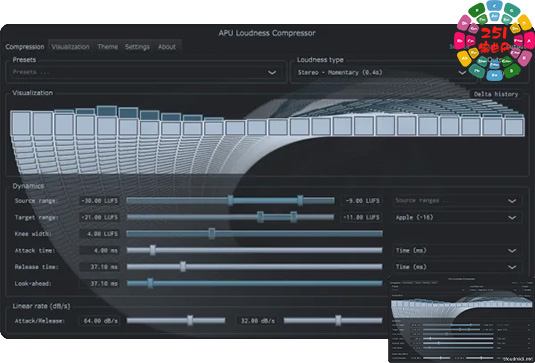This screenshot has height=363, width=535.
Task: Expand the Source ranges dropdown
Action: coord(457,201)
